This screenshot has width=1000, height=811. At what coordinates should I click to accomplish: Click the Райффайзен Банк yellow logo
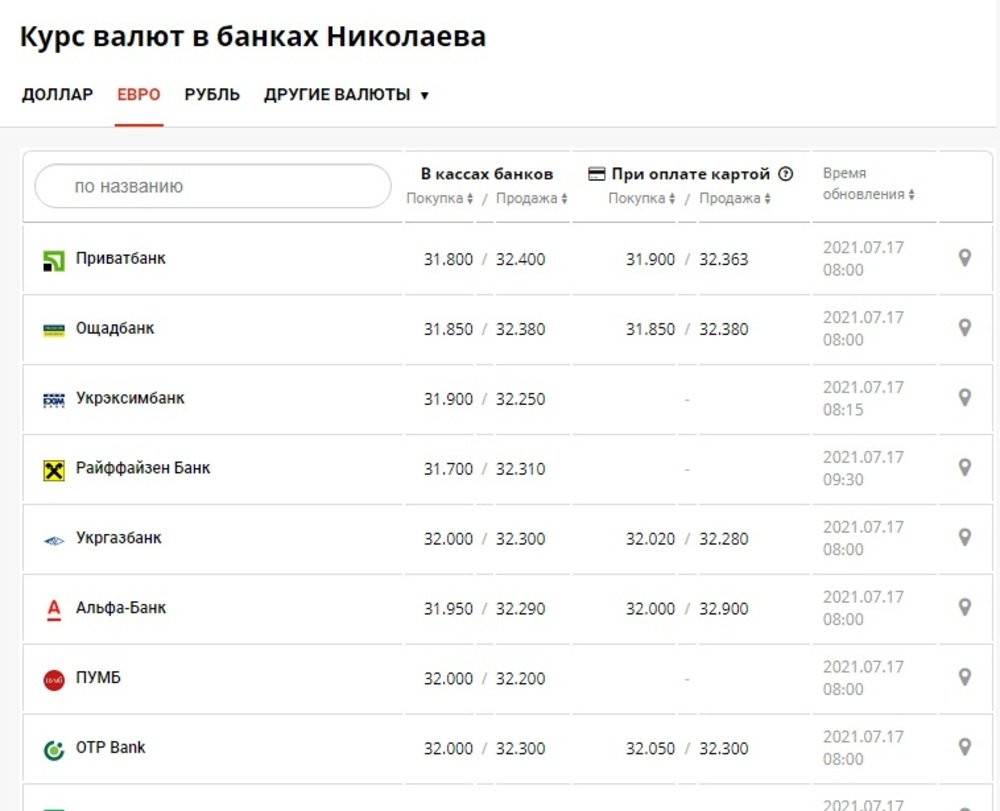pos(54,471)
